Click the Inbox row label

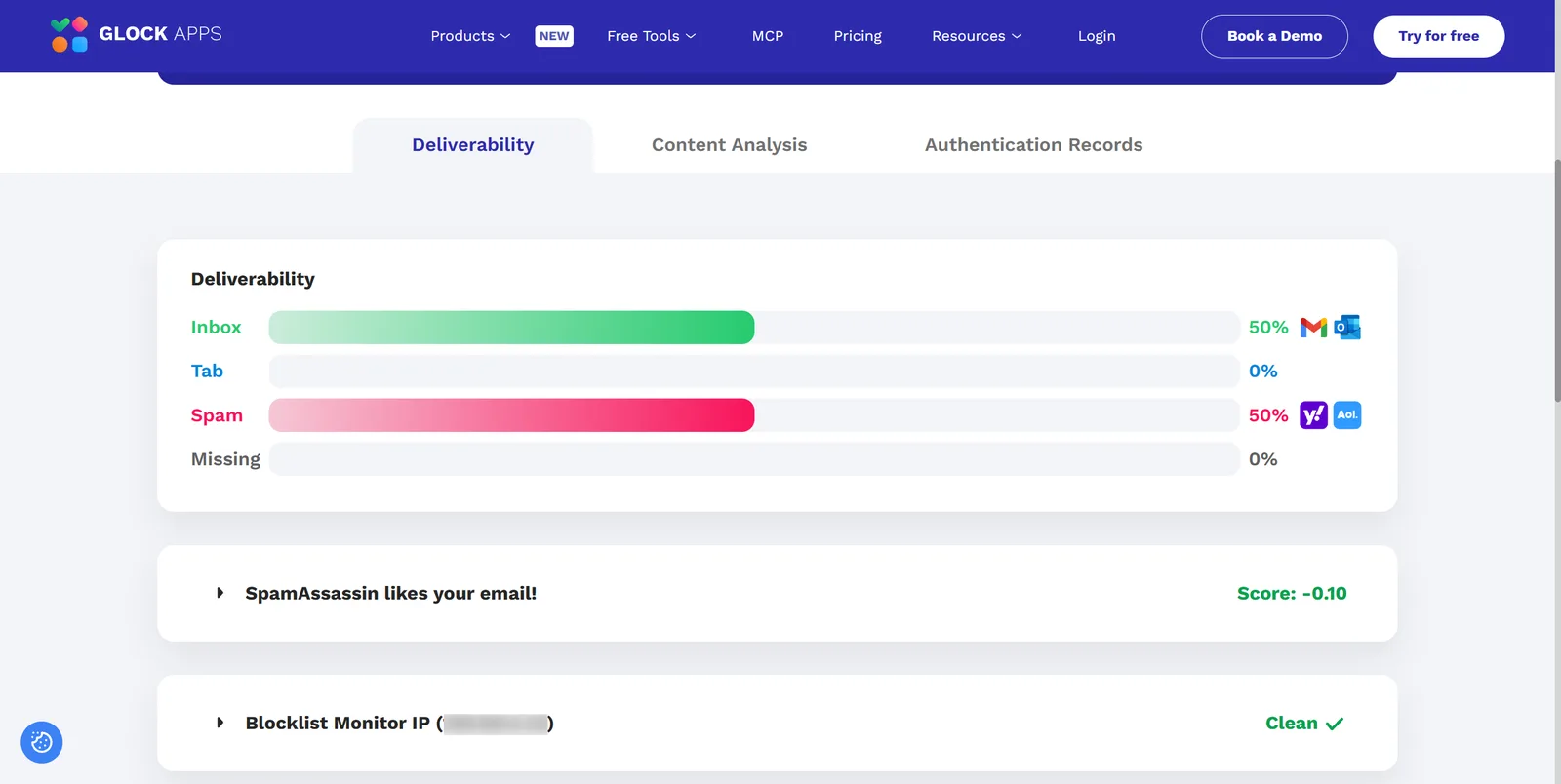[216, 328]
